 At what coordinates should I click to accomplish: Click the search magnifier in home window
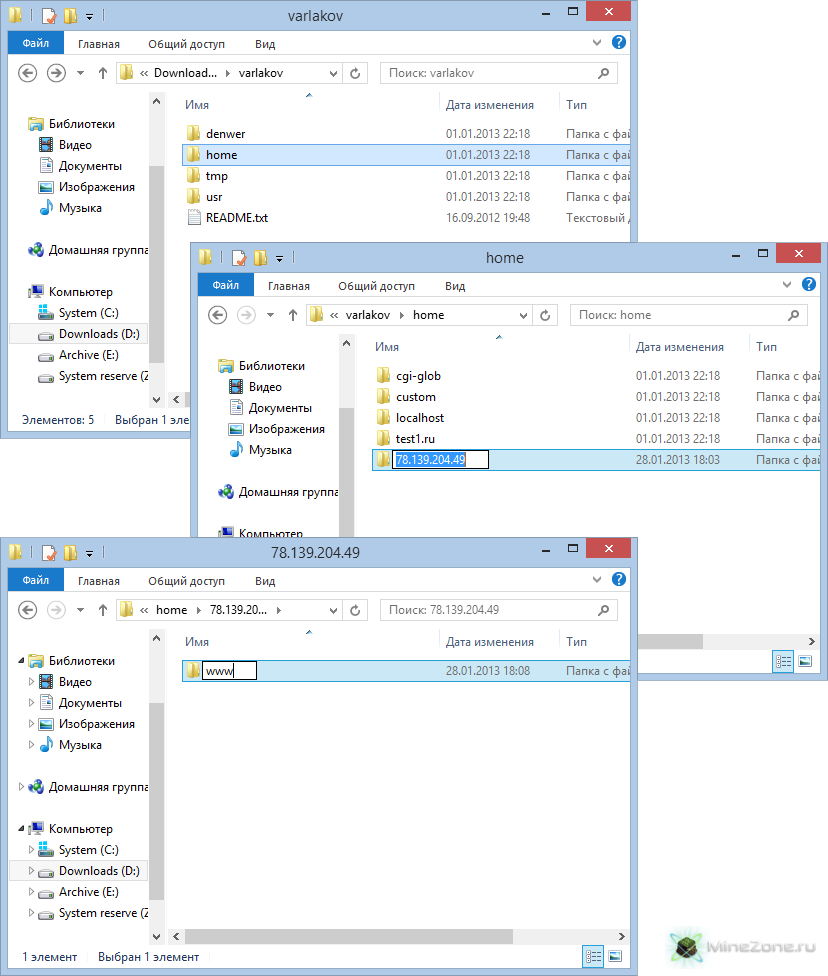[x=793, y=315]
